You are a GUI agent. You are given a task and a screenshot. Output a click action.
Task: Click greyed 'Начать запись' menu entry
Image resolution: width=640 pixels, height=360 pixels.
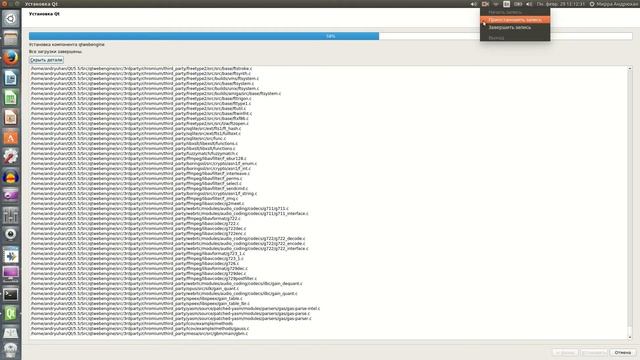coord(515,12)
